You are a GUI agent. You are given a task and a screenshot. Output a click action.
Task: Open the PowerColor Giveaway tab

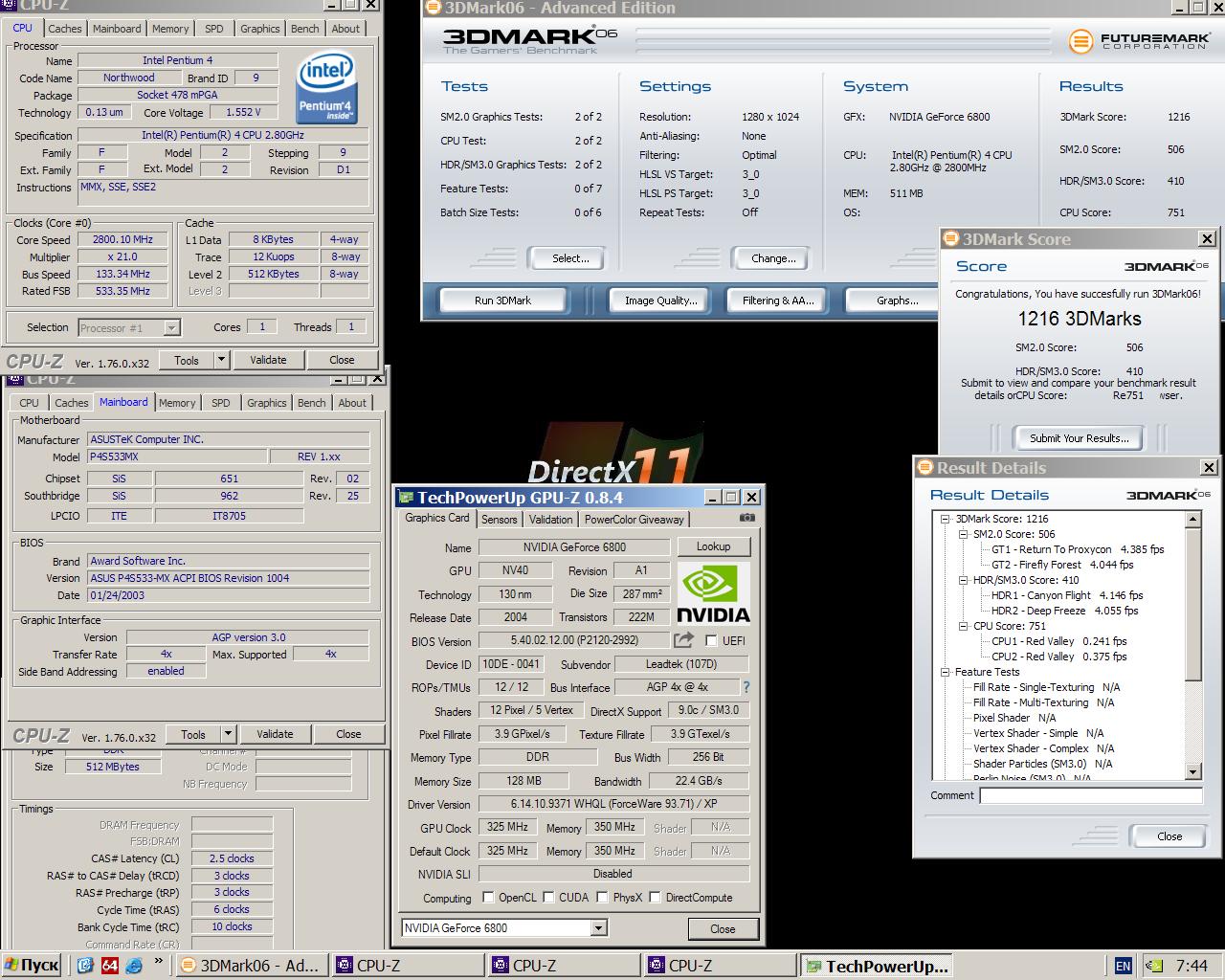click(x=634, y=520)
